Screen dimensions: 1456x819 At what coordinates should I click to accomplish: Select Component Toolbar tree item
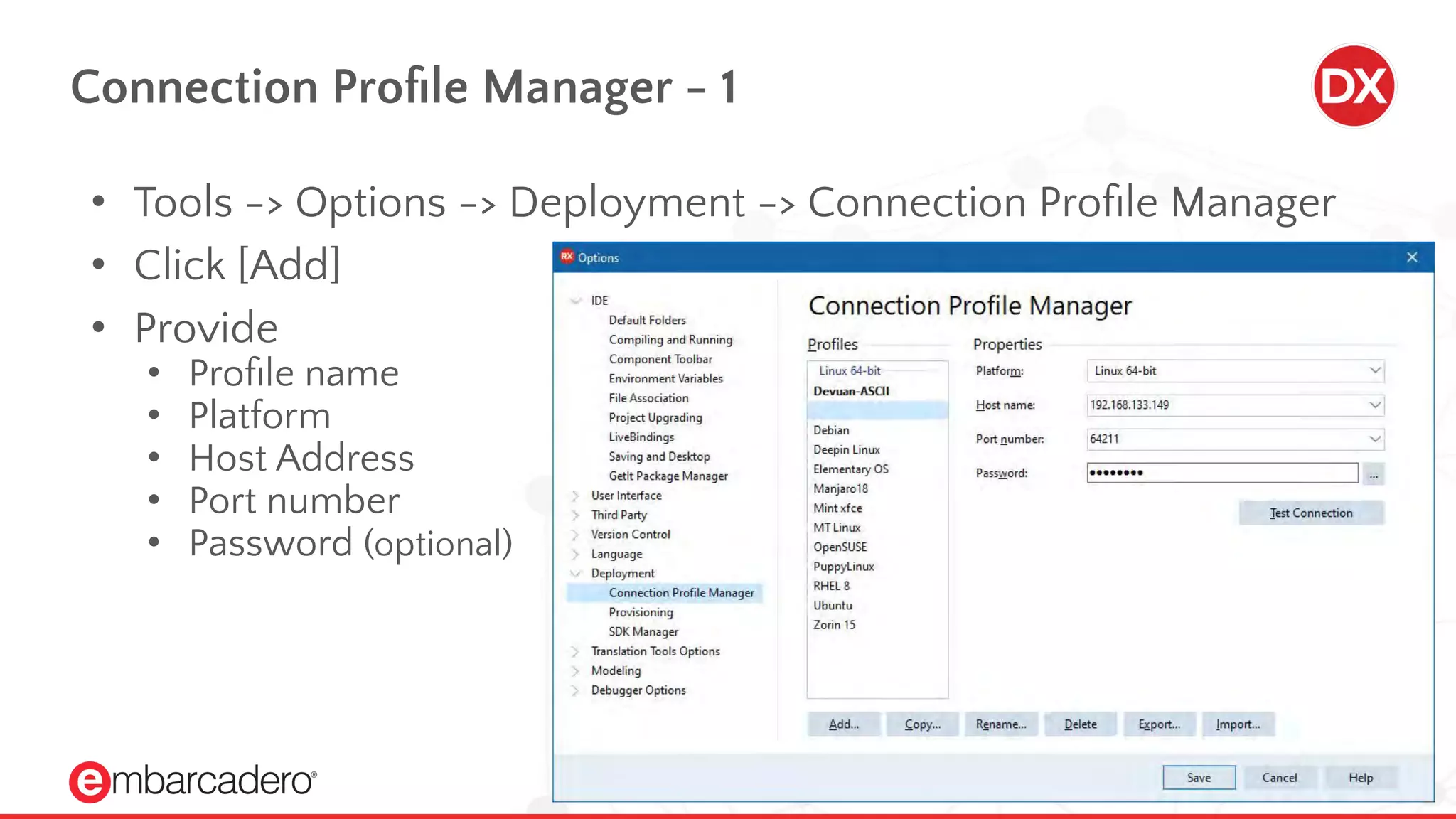660,360
